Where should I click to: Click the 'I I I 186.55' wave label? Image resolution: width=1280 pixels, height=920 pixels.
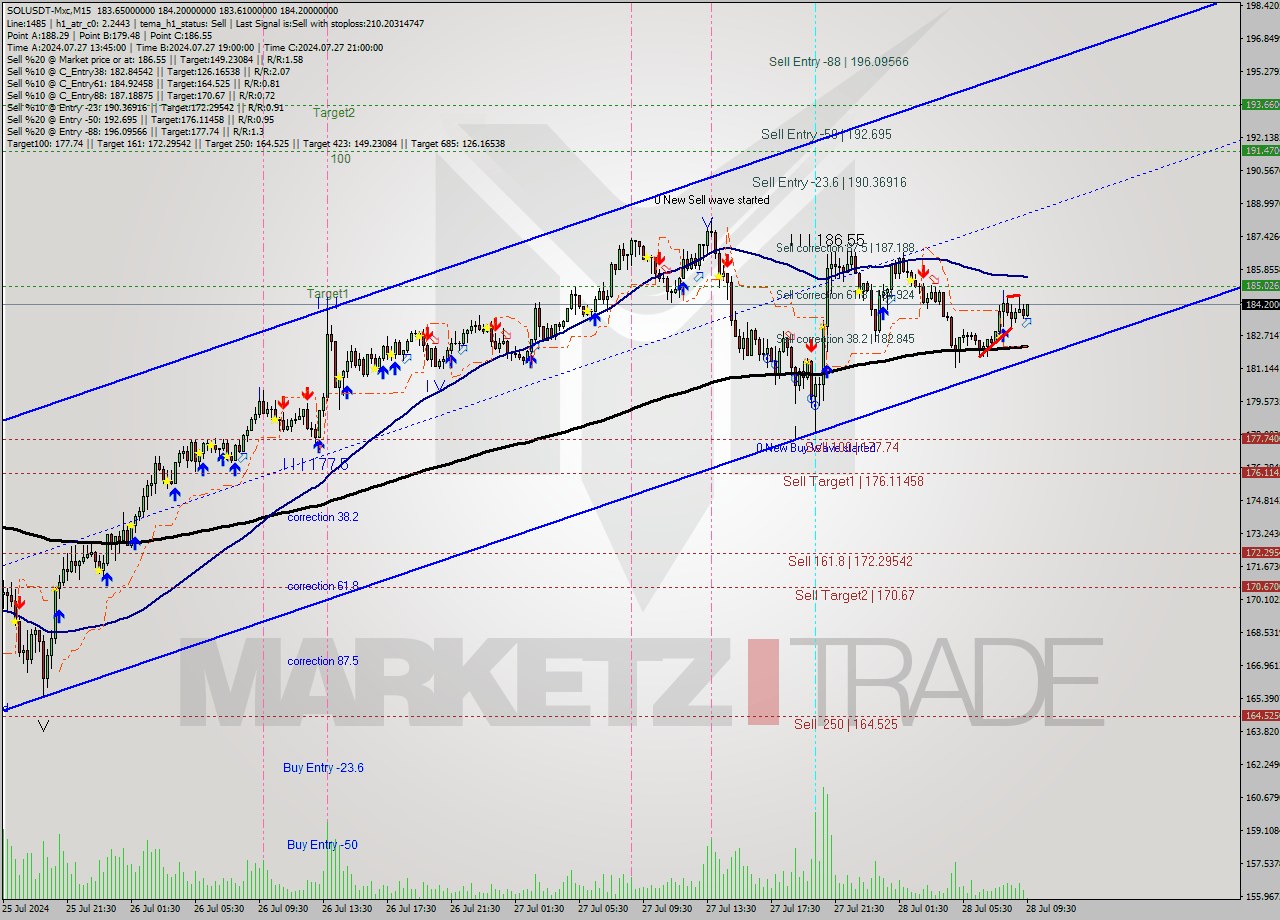[x=826, y=240]
